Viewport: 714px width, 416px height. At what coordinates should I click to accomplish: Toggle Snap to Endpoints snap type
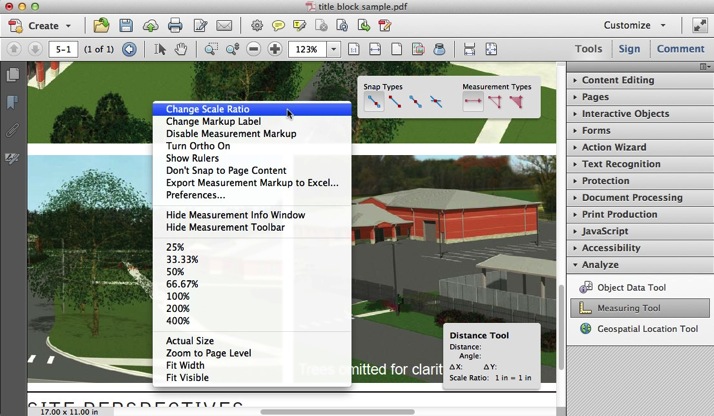[394, 102]
